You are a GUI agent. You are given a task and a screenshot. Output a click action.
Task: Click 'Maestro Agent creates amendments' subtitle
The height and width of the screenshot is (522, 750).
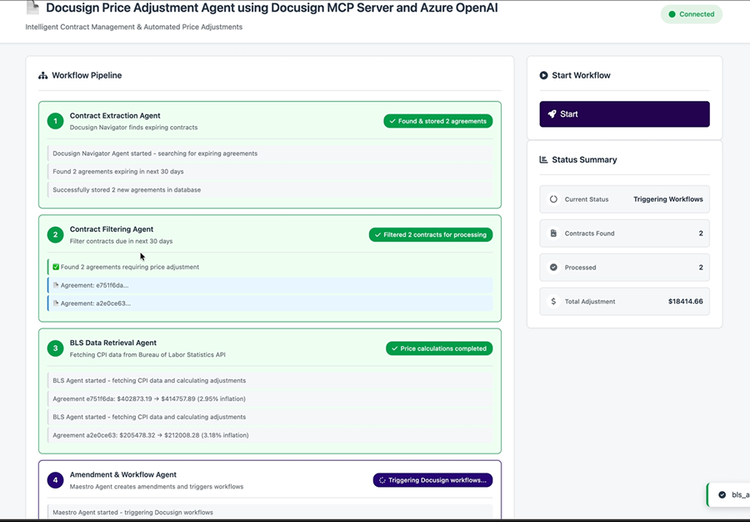pyautogui.click(x=156, y=487)
